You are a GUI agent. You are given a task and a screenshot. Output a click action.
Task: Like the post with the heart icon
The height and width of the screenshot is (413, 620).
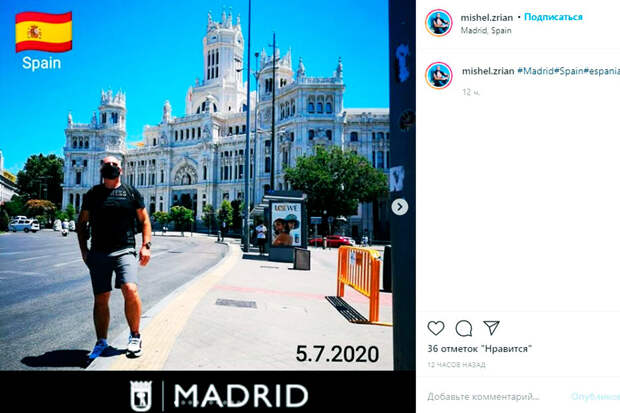[x=436, y=328]
